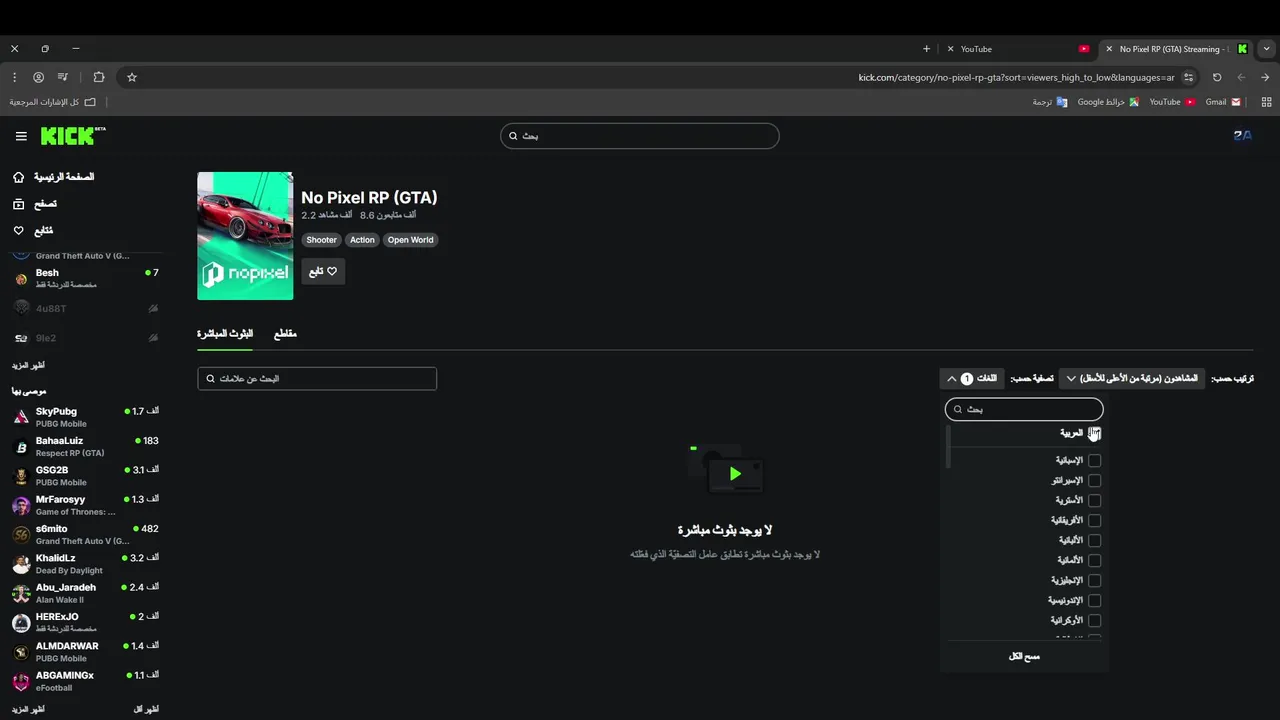Switch to the Live streams (البث المباشر) tab
The width and height of the screenshot is (1280, 720).
coord(225,334)
